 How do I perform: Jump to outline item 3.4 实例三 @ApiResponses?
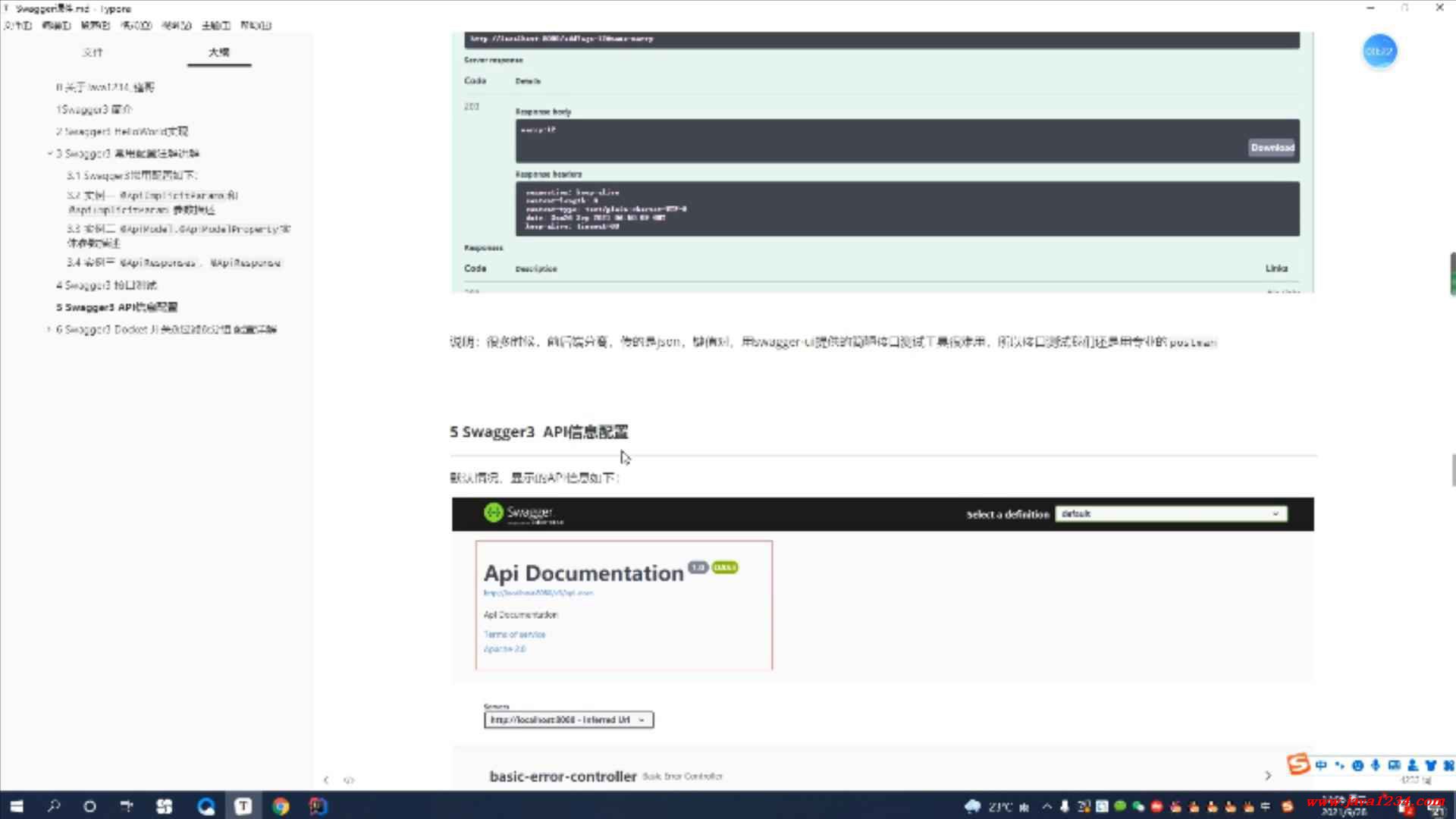tap(174, 262)
